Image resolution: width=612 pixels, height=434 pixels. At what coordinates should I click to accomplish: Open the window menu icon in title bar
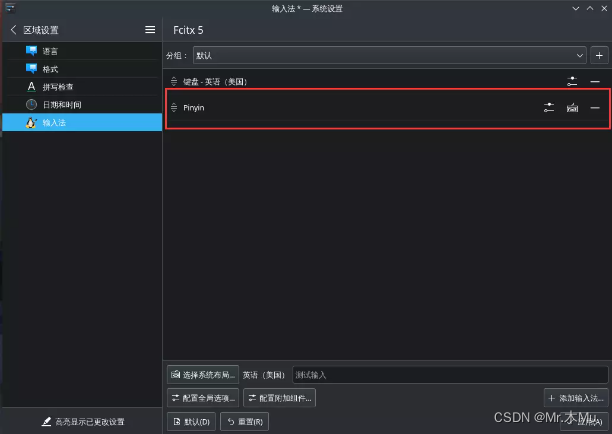(x=10, y=8)
